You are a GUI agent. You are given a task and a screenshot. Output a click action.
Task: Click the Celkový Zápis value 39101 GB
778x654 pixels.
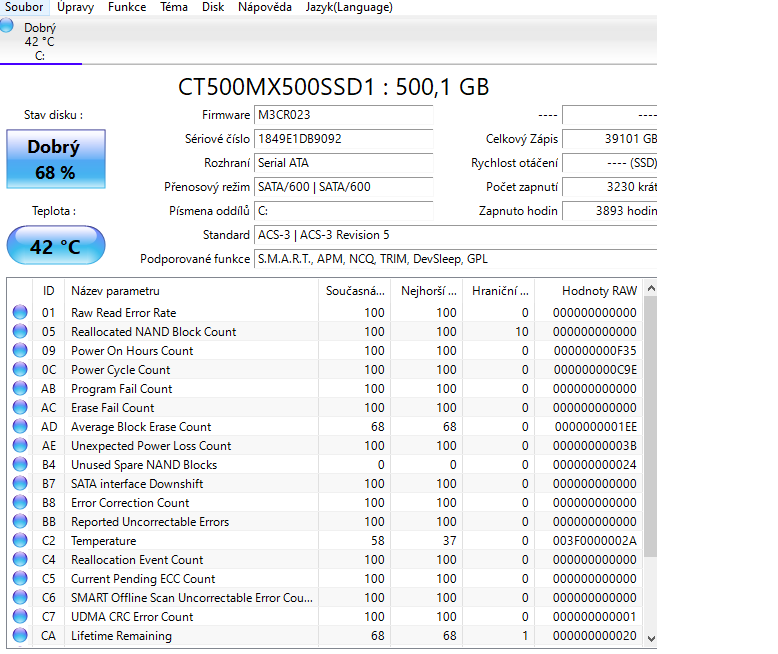coord(610,139)
